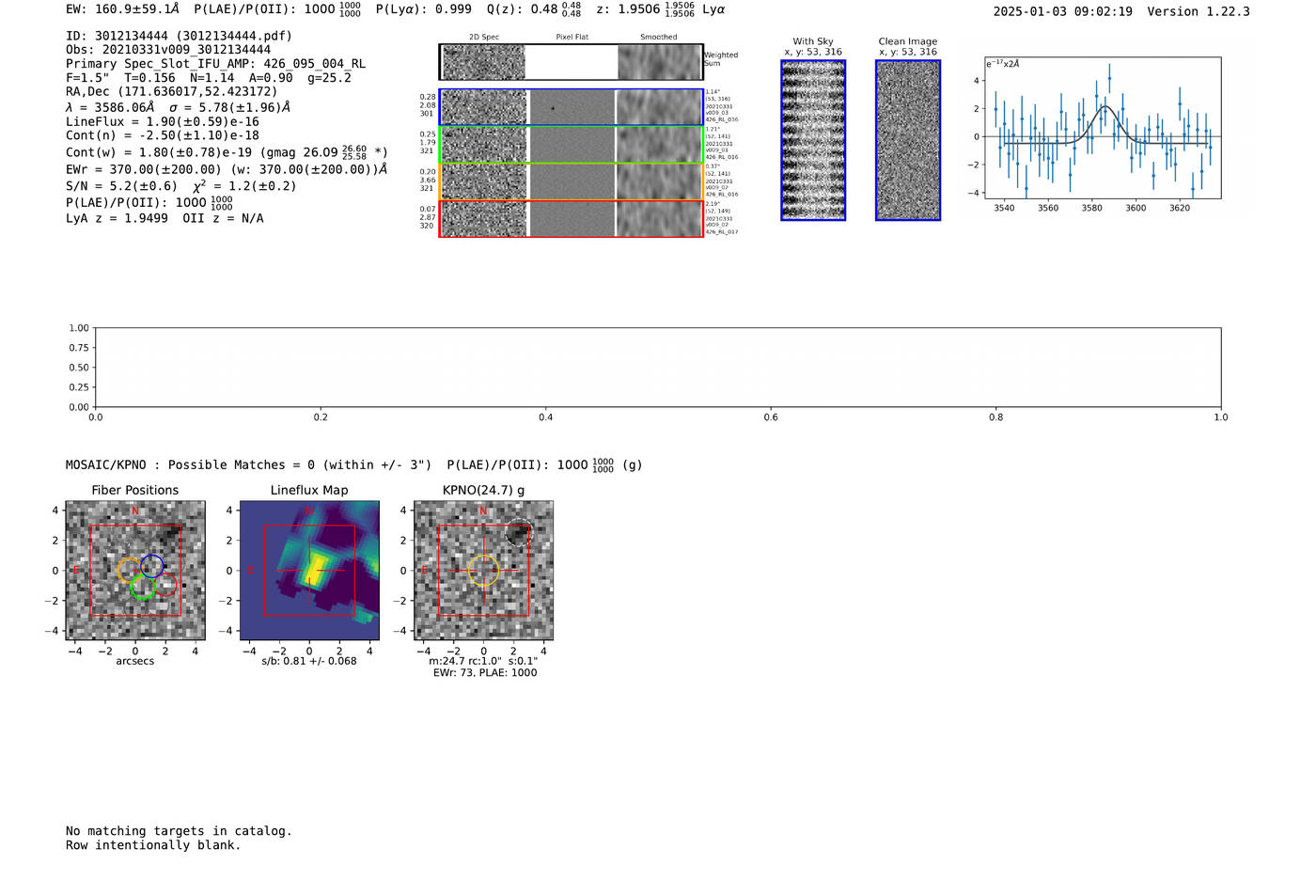Click the "With Sky" title label
Screen dimensions: 1316x896
click(813, 41)
